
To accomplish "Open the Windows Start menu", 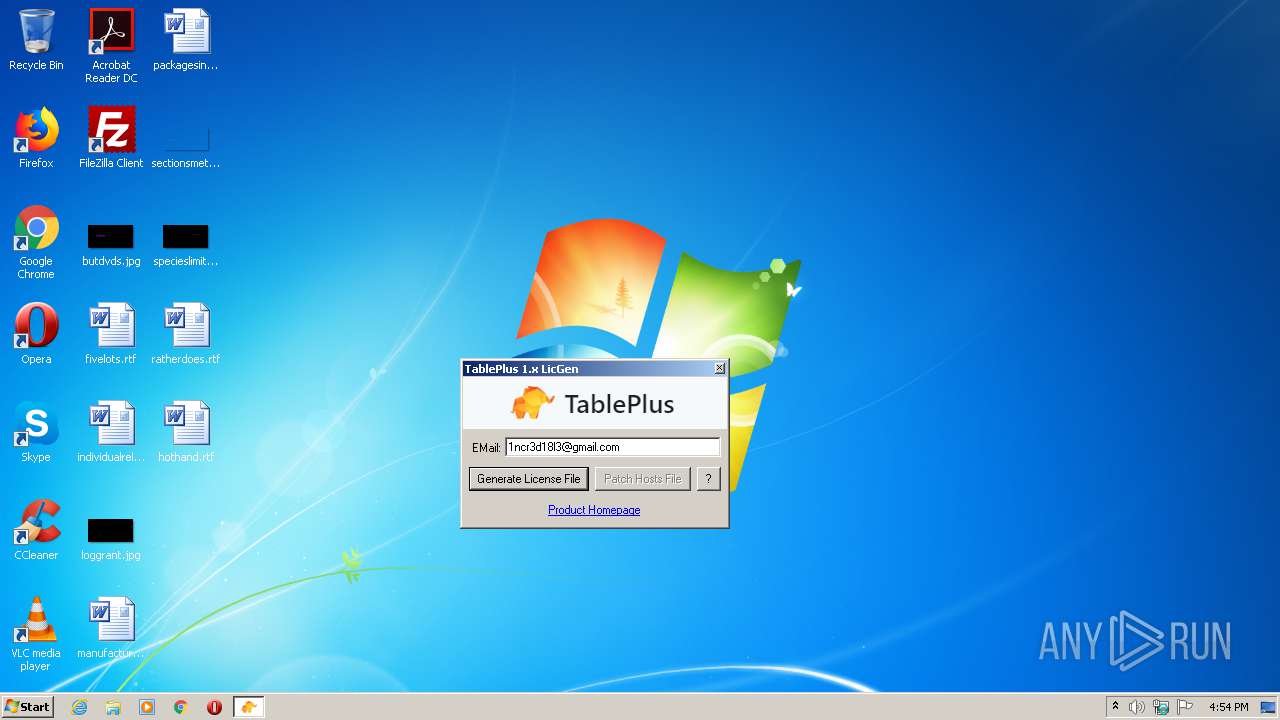I will pyautogui.click(x=28, y=707).
